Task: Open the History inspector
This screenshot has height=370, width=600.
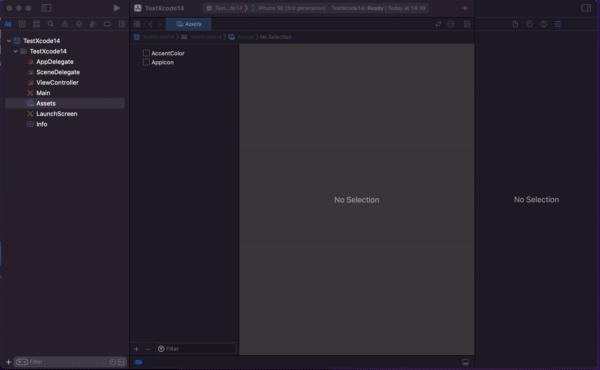Action: (x=529, y=24)
